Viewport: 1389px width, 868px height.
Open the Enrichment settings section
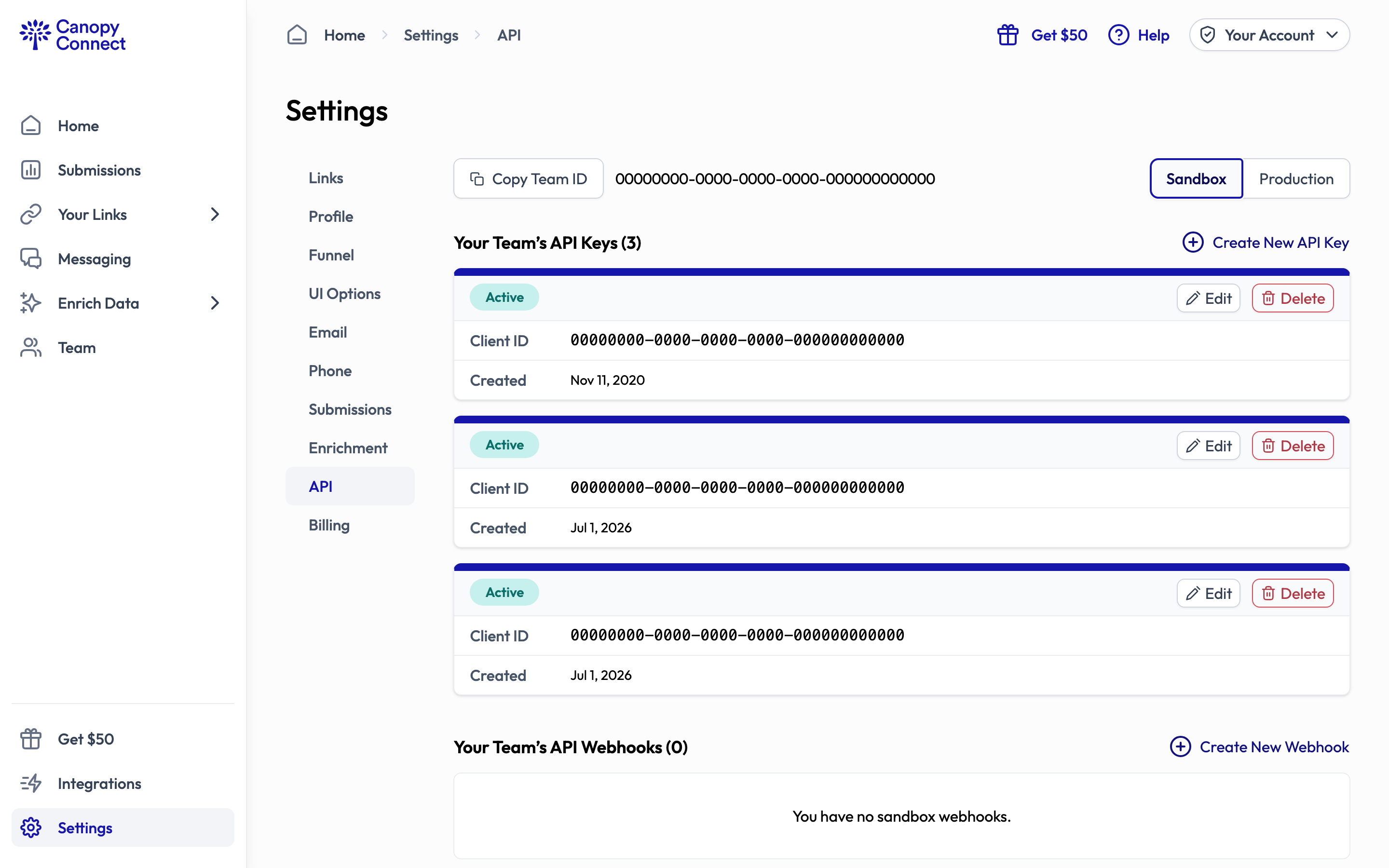point(348,448)
